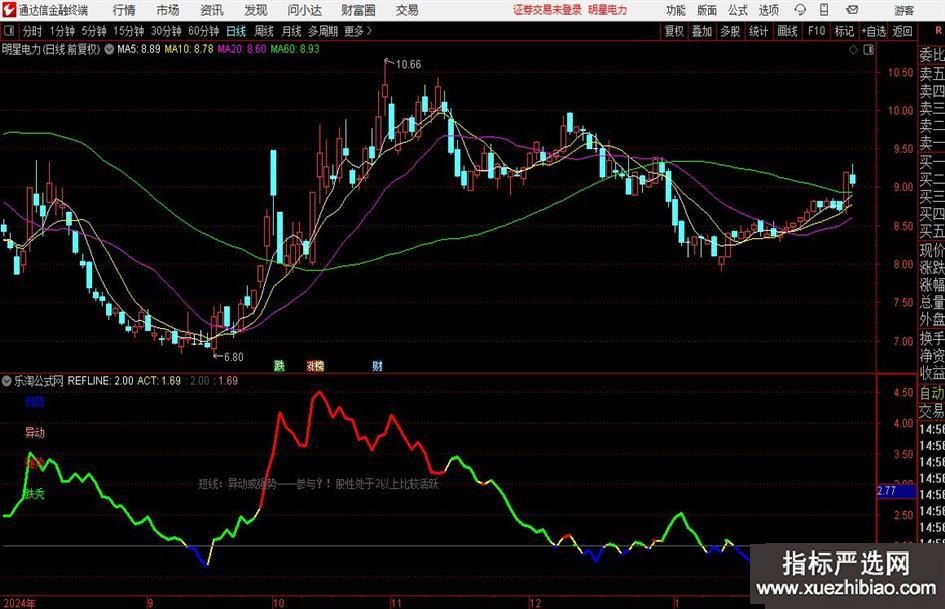This screenshot has width=945, height=609.
Task: Open the 选项 menu
Action: (768, 10)
